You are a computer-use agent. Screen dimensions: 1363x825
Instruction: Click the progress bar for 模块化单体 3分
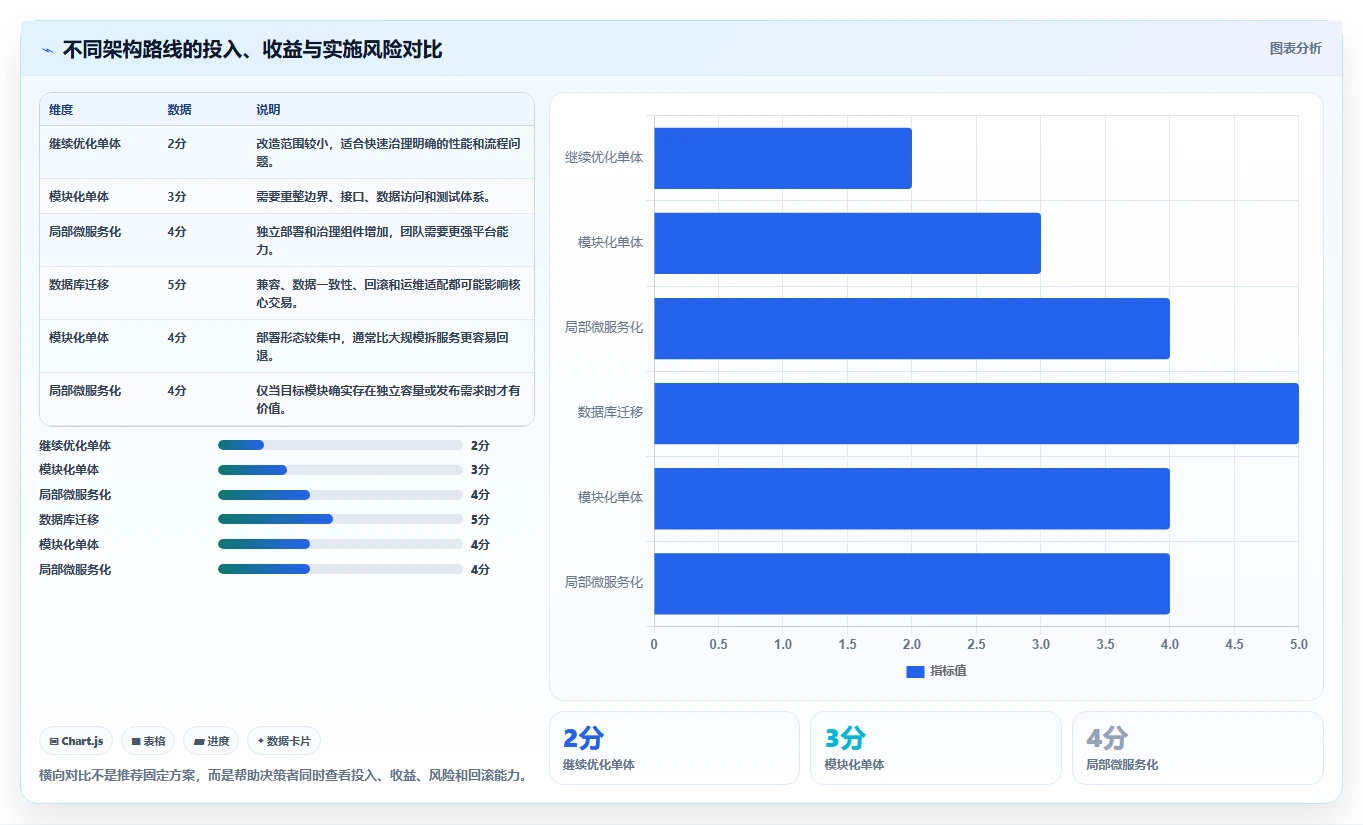pyautogui.click(x=340, y=470)
